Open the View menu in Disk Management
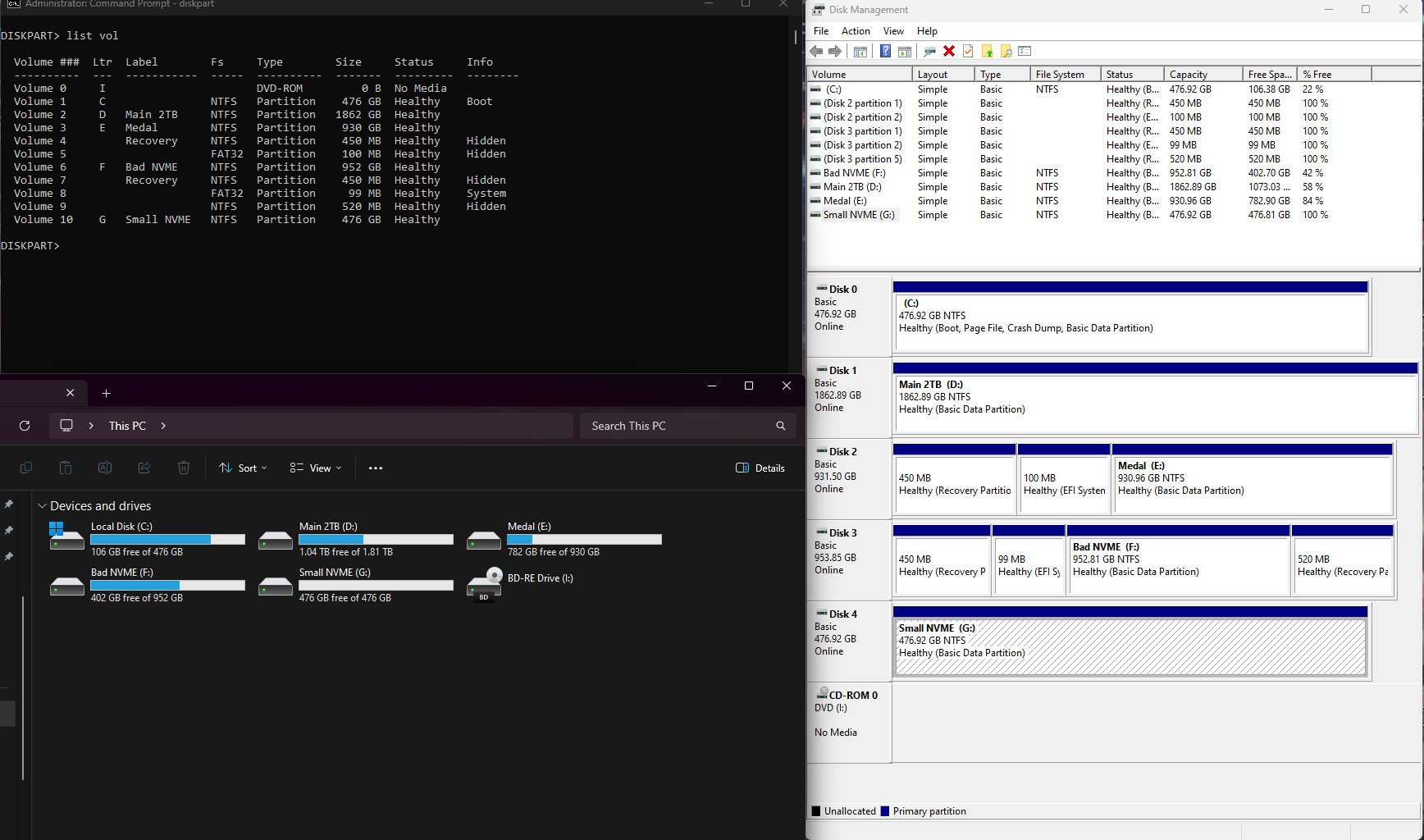Viewport: 1424px width, 840px height. [893, 31]
